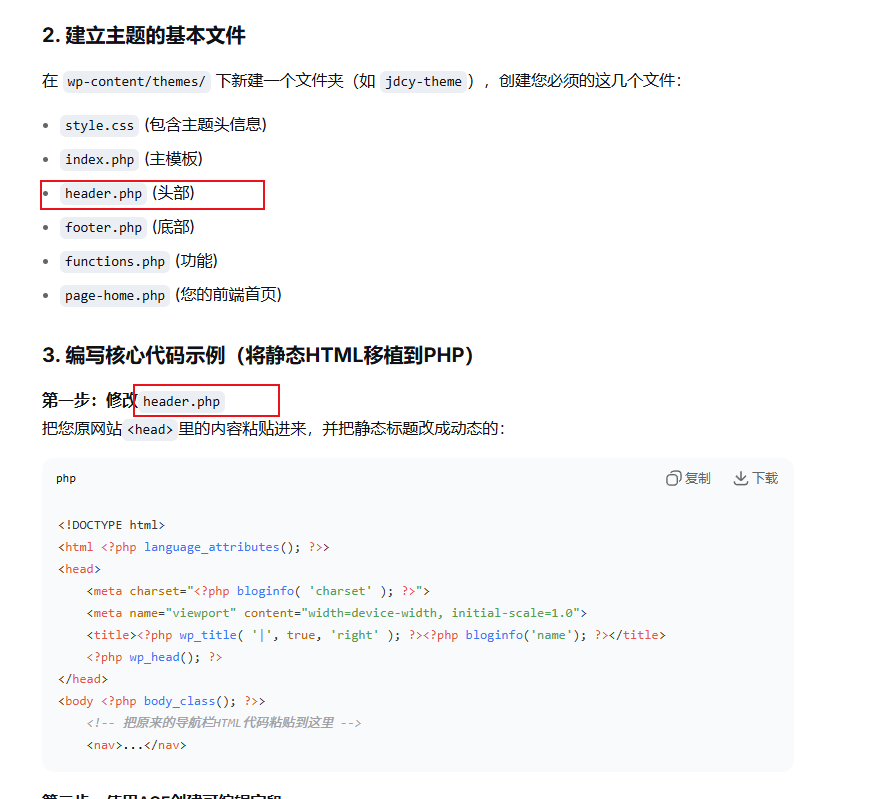892x799 pixels.
Task: Click the <head> inline code tag
Action: (x=150, y=429)
